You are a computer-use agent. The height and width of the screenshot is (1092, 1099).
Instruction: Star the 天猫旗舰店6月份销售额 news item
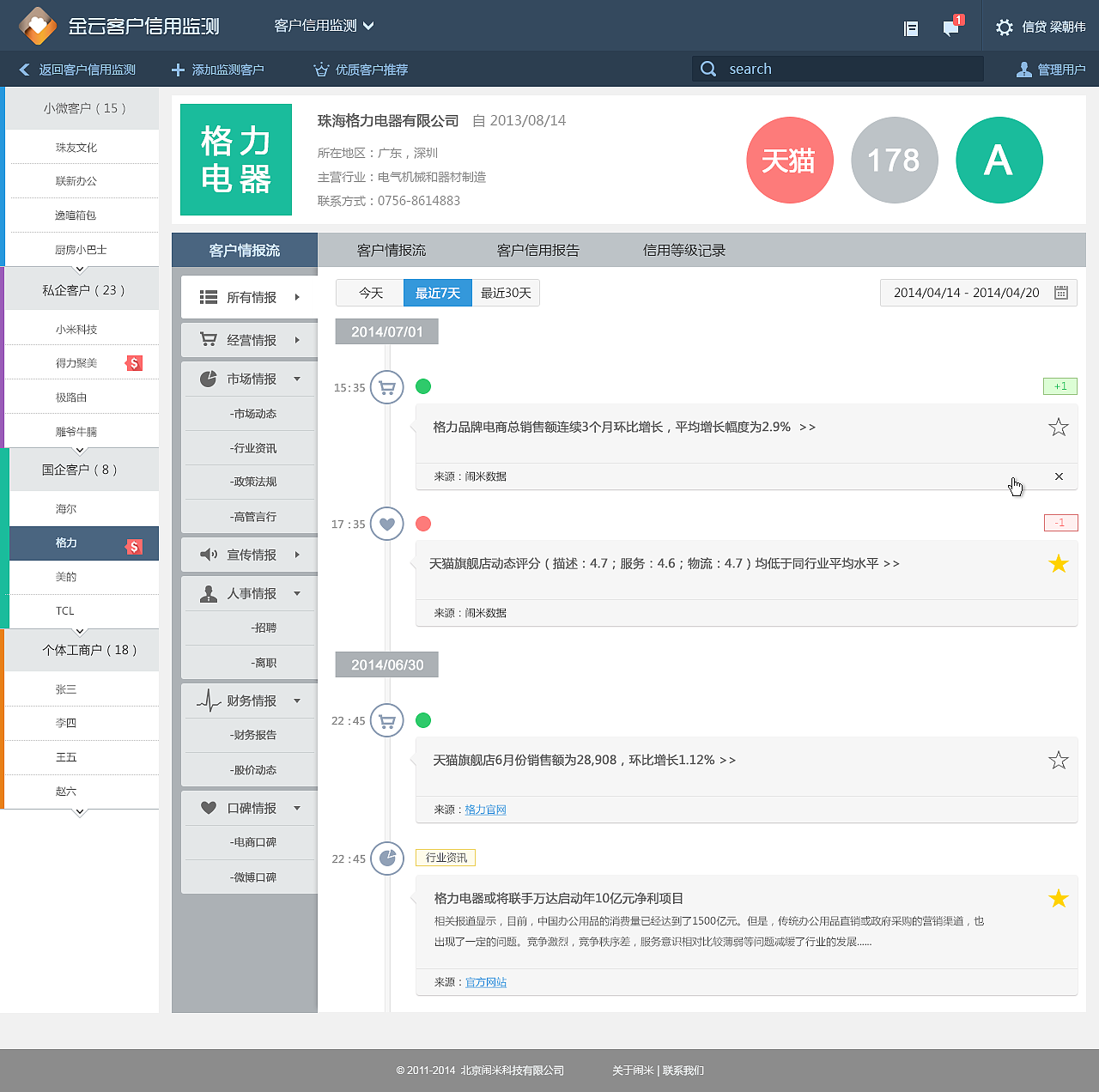[x=1059, y=760]
